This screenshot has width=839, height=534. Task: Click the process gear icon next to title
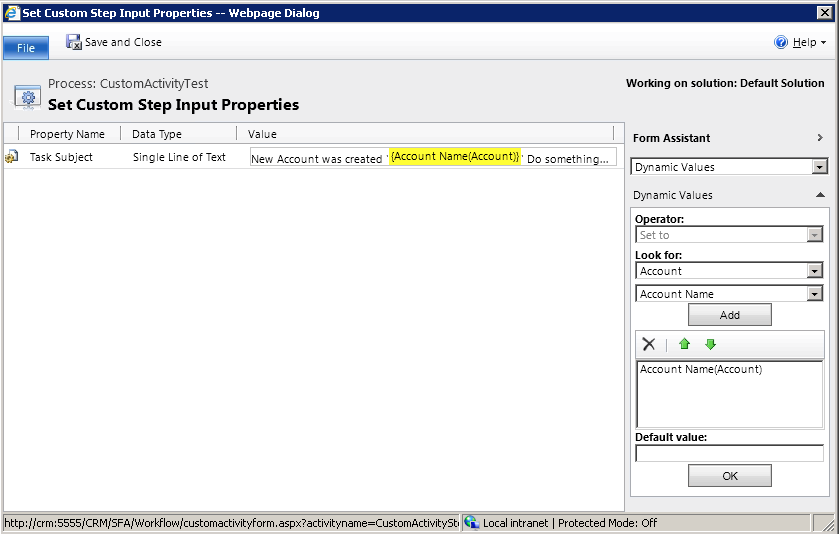click(28, 97)
